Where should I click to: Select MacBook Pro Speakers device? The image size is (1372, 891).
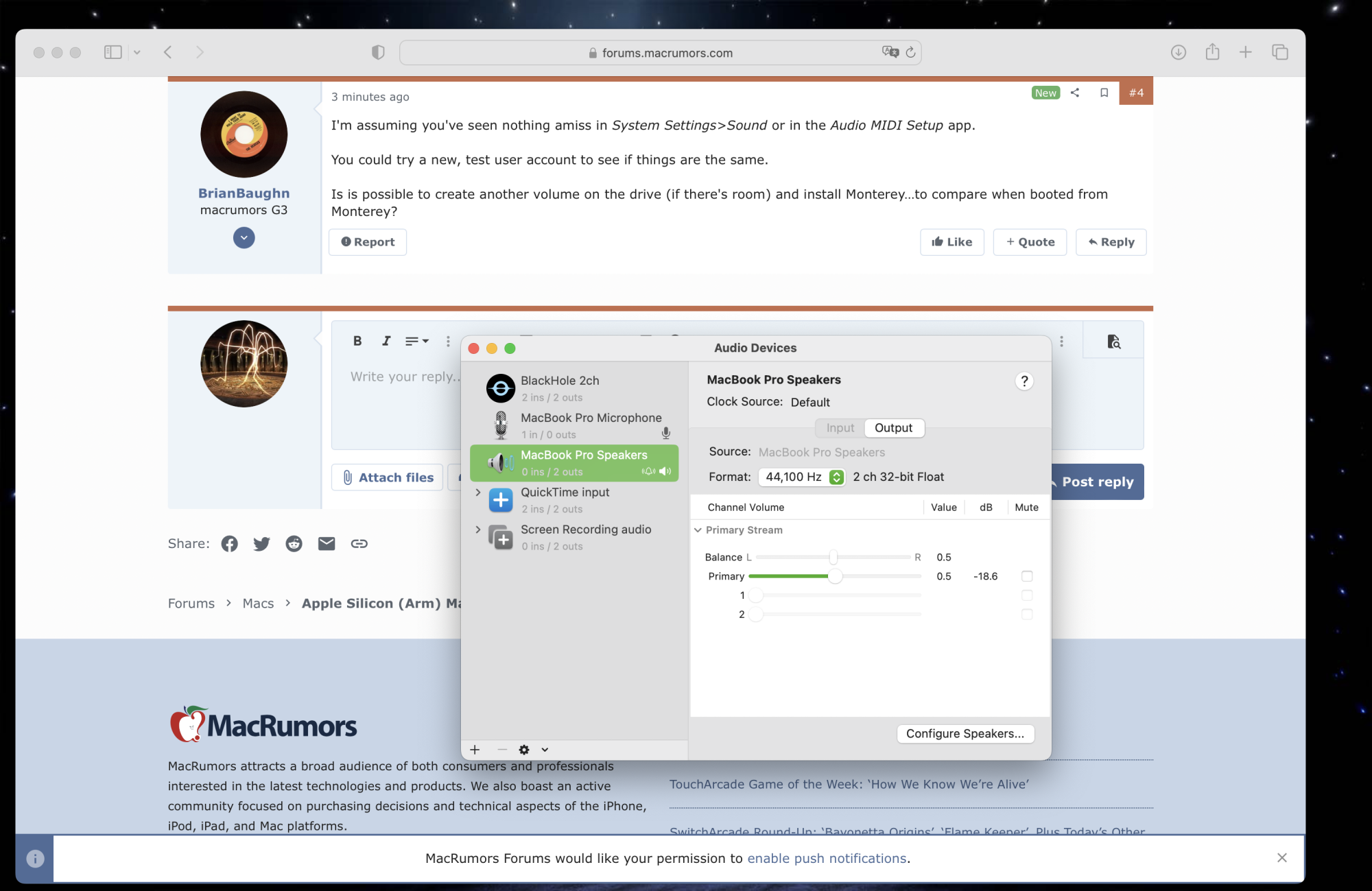point(575,463)
